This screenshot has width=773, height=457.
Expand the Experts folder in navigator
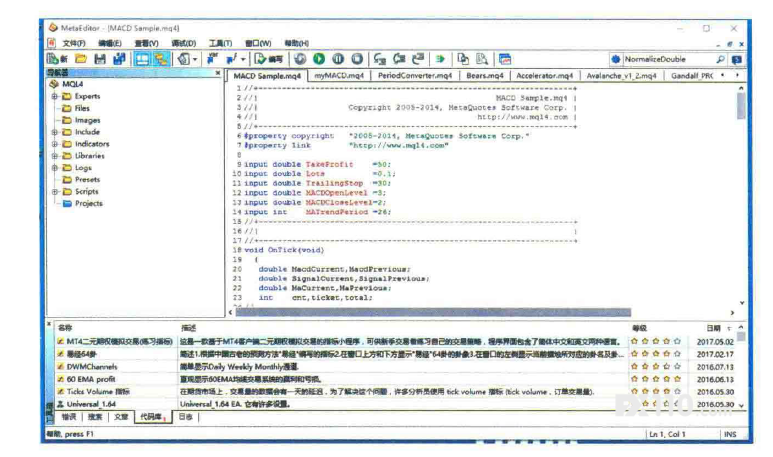(55, 96)
